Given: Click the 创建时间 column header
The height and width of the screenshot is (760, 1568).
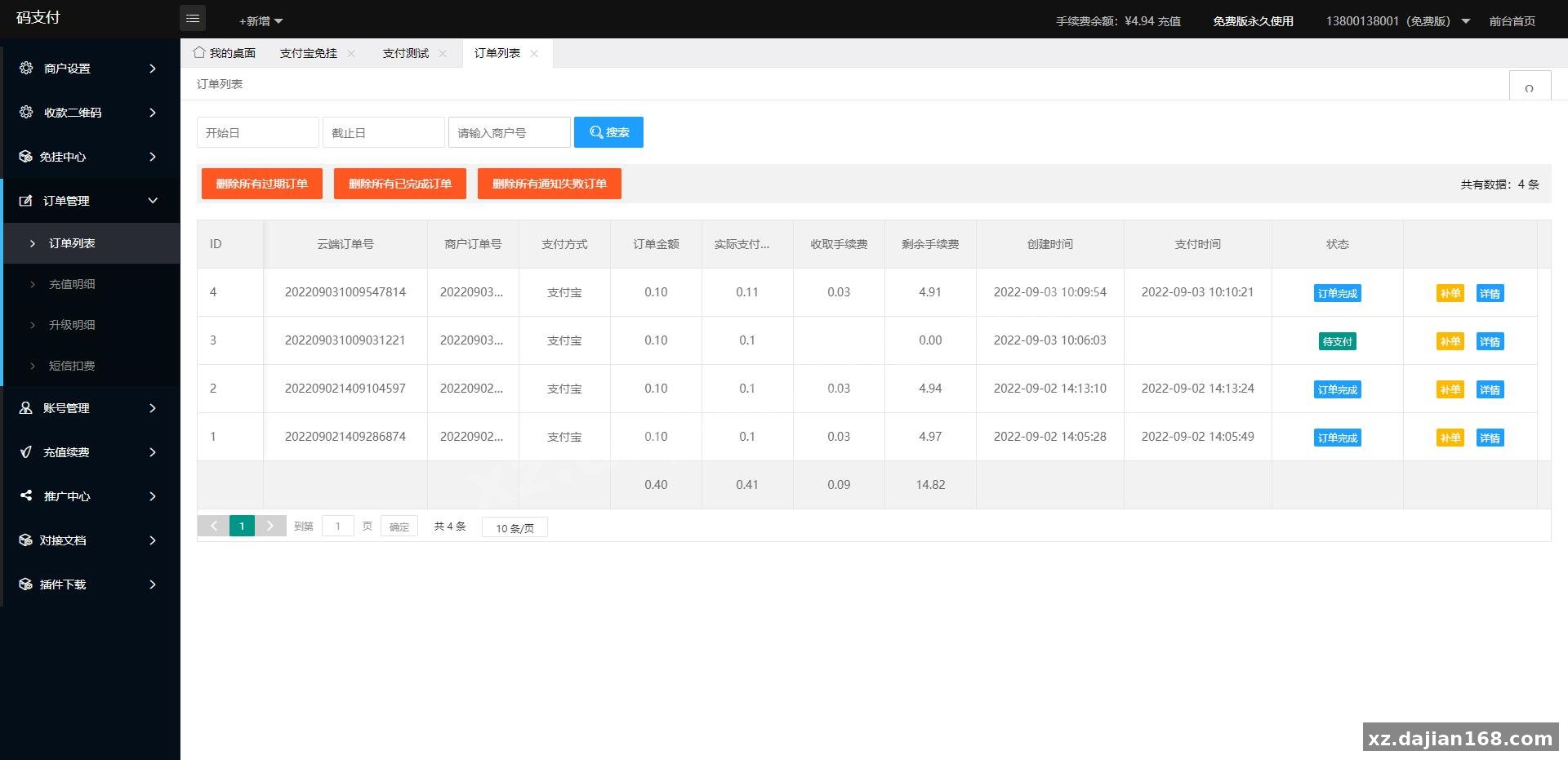Looking at the screenshot, I should 1050,244.
